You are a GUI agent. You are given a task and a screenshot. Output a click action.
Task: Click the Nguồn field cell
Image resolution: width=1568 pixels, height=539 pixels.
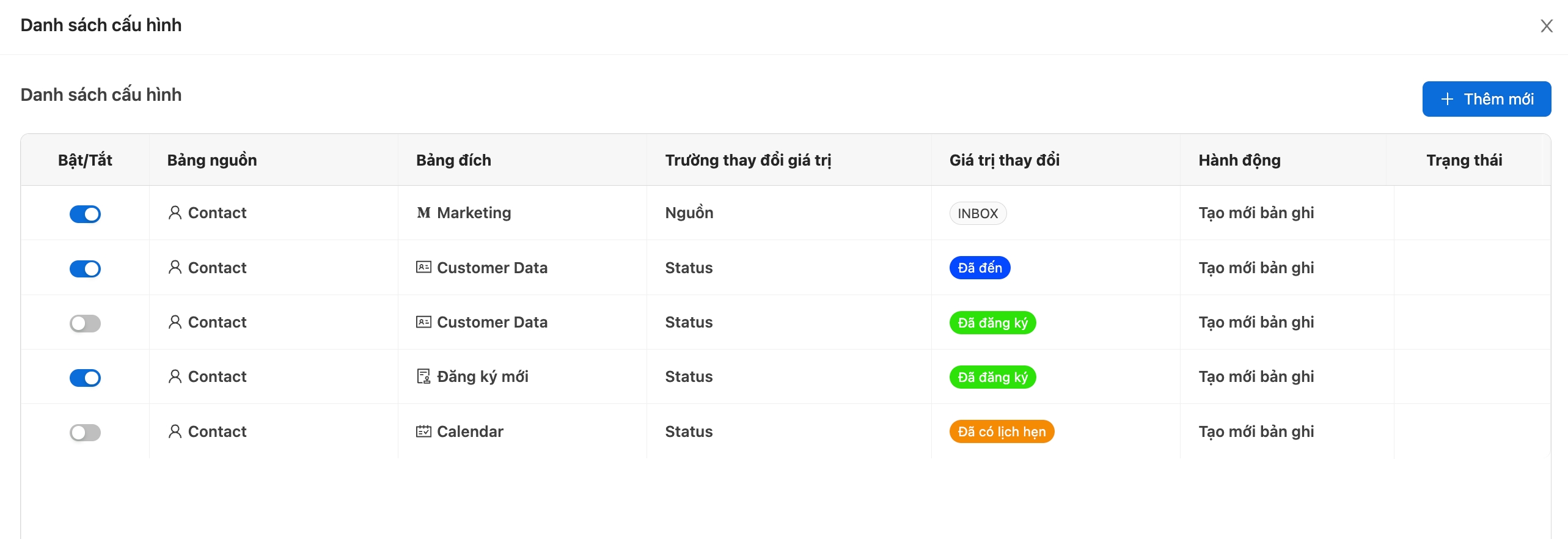pos(689,213)
